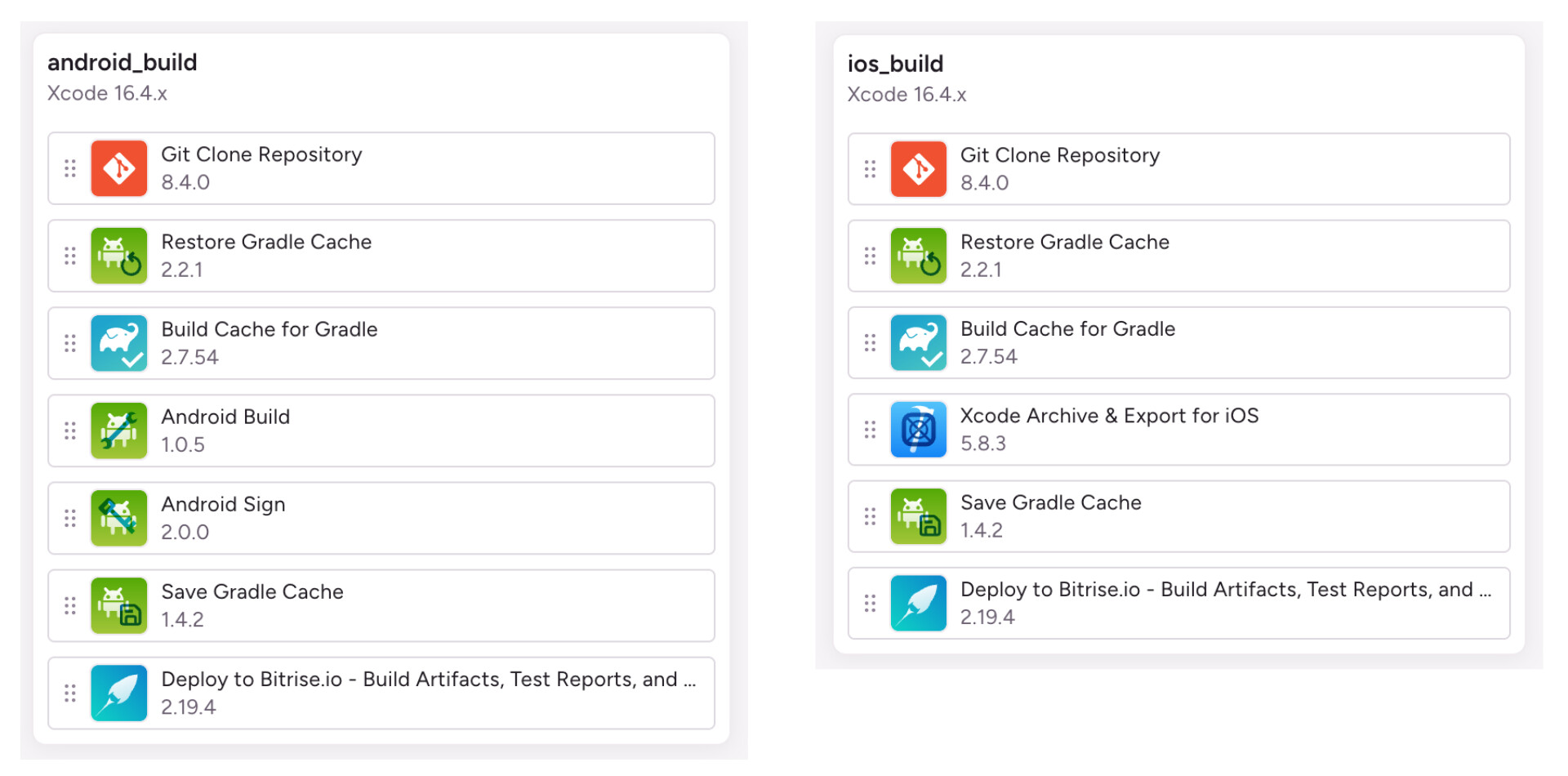Click drag handle of Xcode Archive step
Screen dimensions: 1568x776
point(870,430)
